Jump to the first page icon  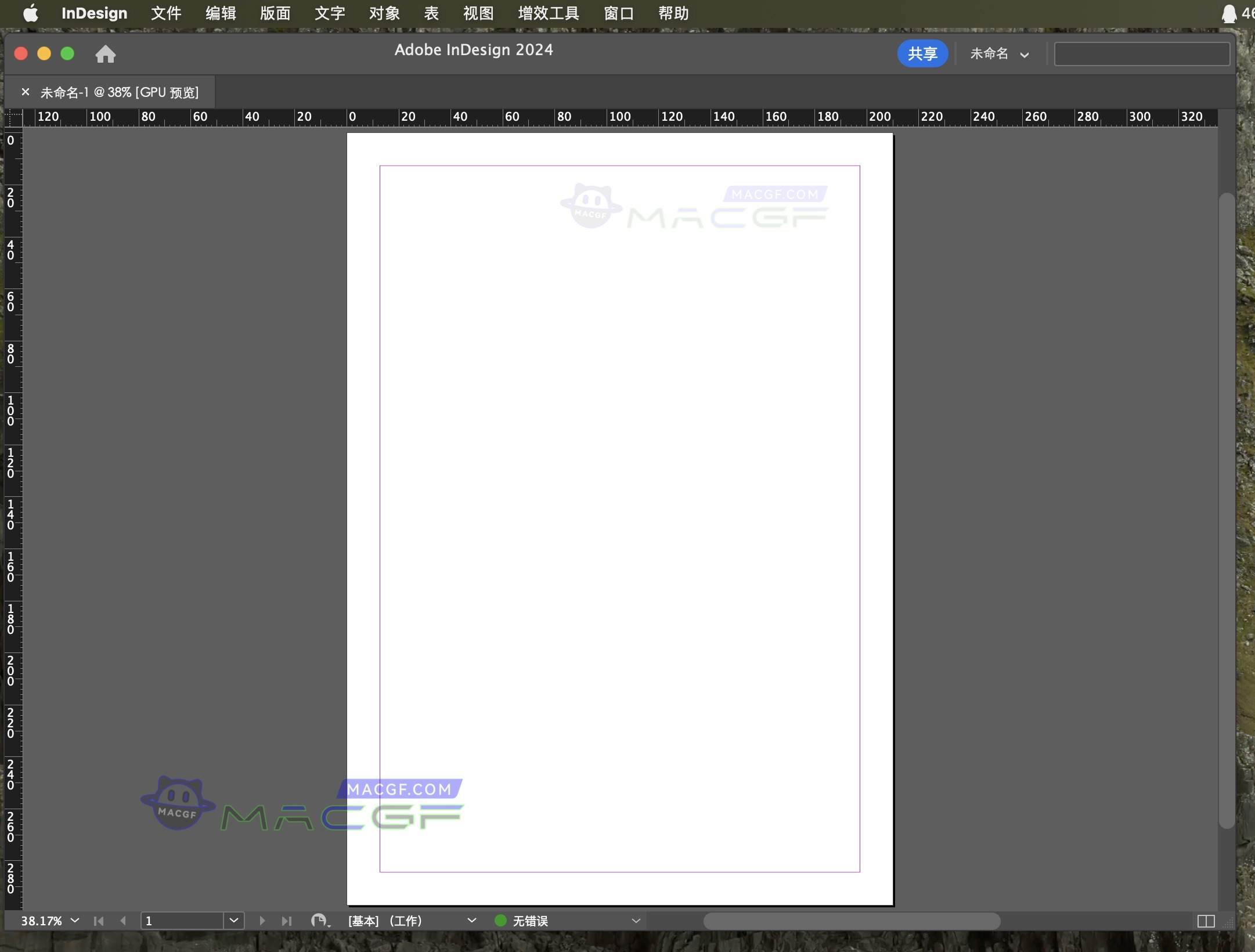pos(98,921)
